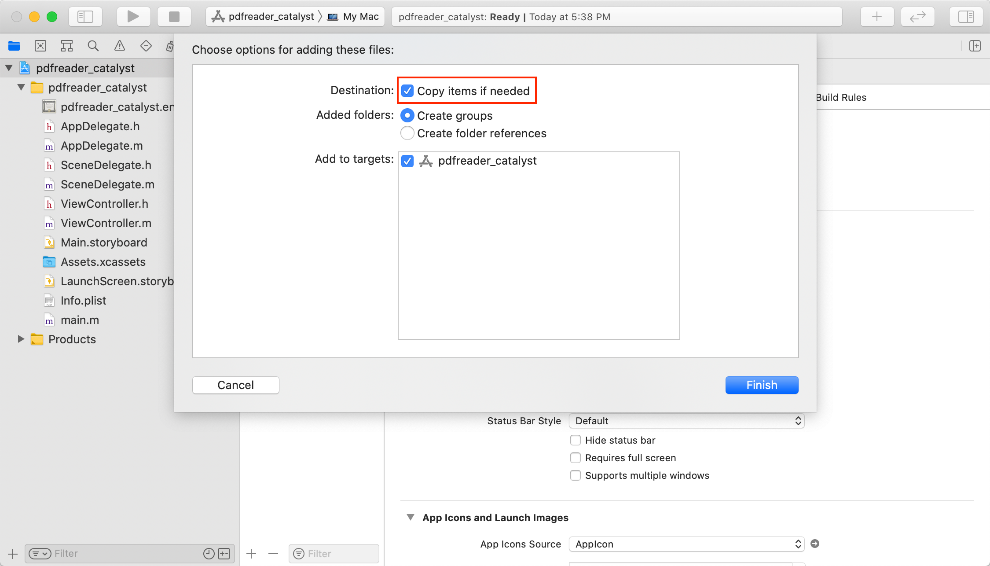Click the Stop button in toolbar
Image resolution: width=990 pixels, height=566 pixels.
[174, 17]
